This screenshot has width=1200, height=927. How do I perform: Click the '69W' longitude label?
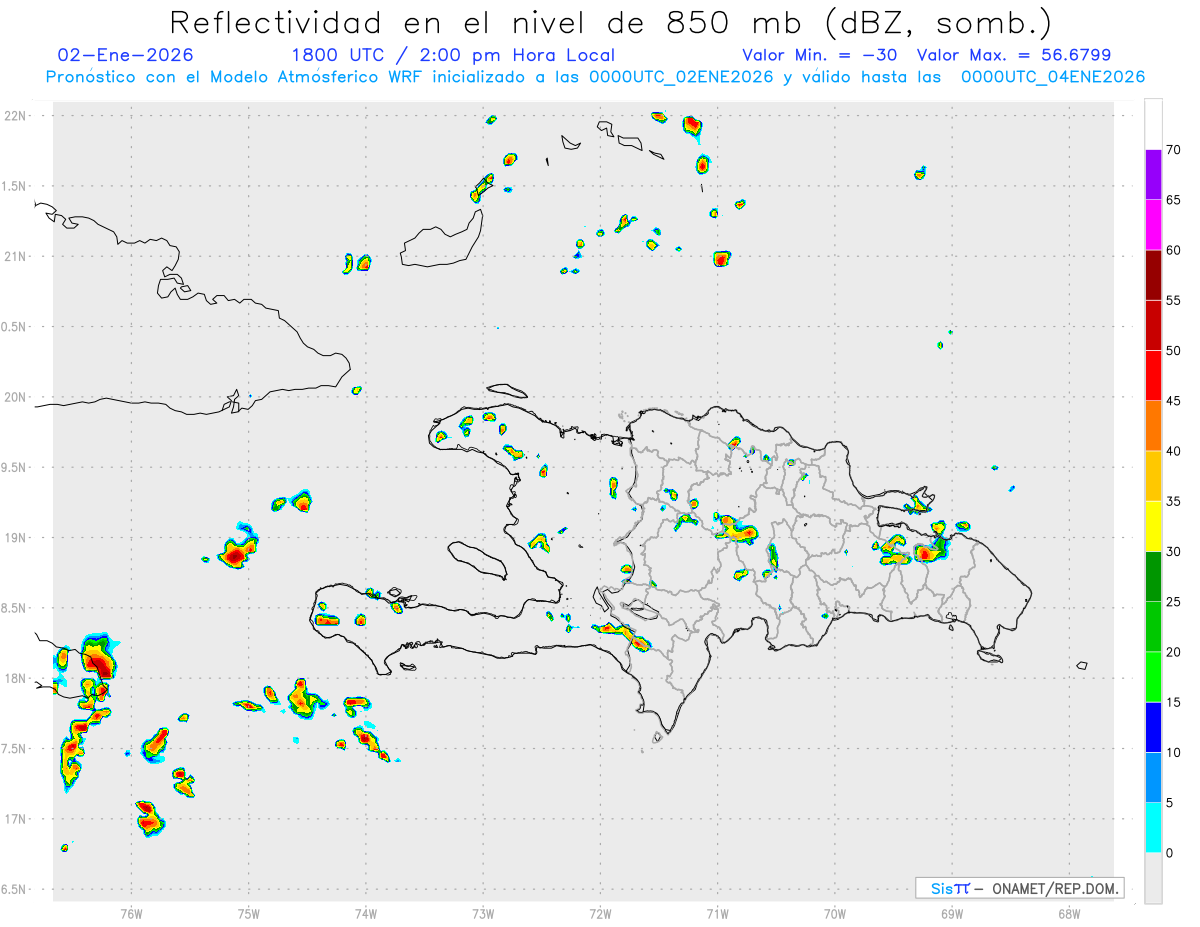click(952, 914)
